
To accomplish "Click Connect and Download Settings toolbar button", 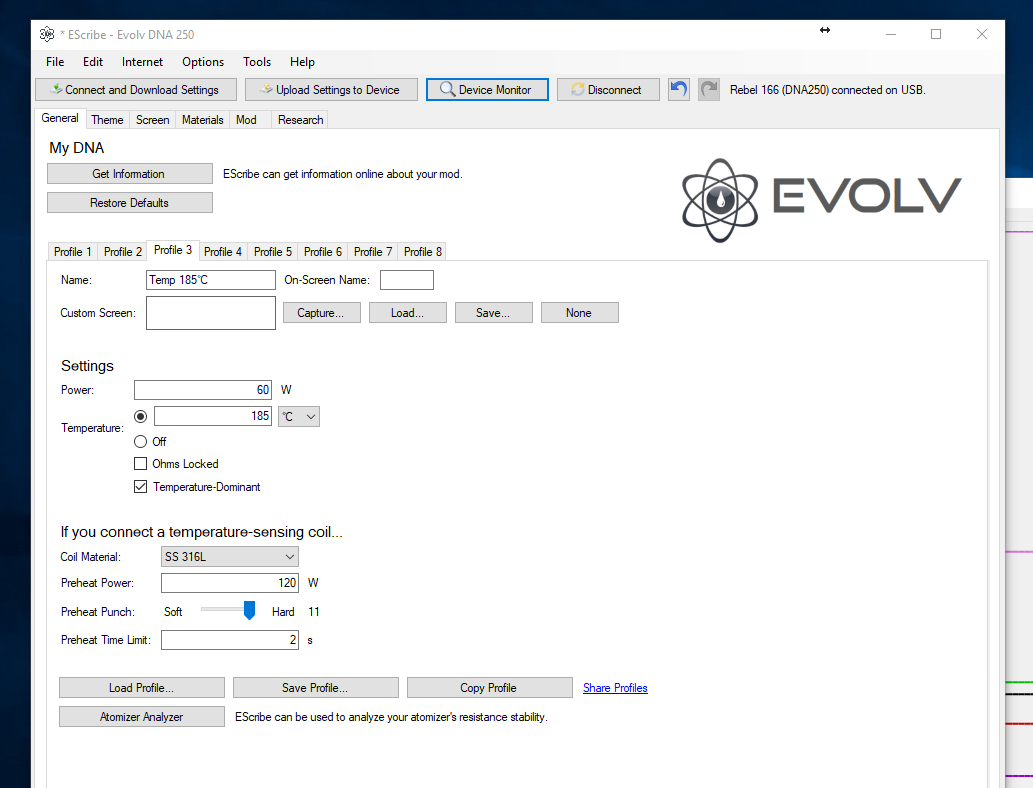I will coord(136,90).
